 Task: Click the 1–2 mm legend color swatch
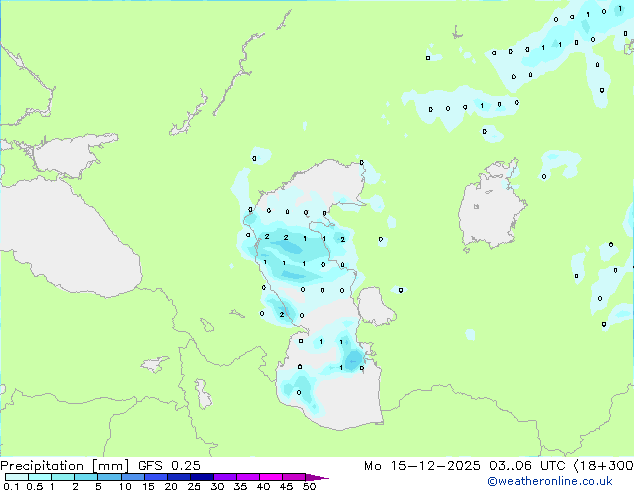[63, 477]
